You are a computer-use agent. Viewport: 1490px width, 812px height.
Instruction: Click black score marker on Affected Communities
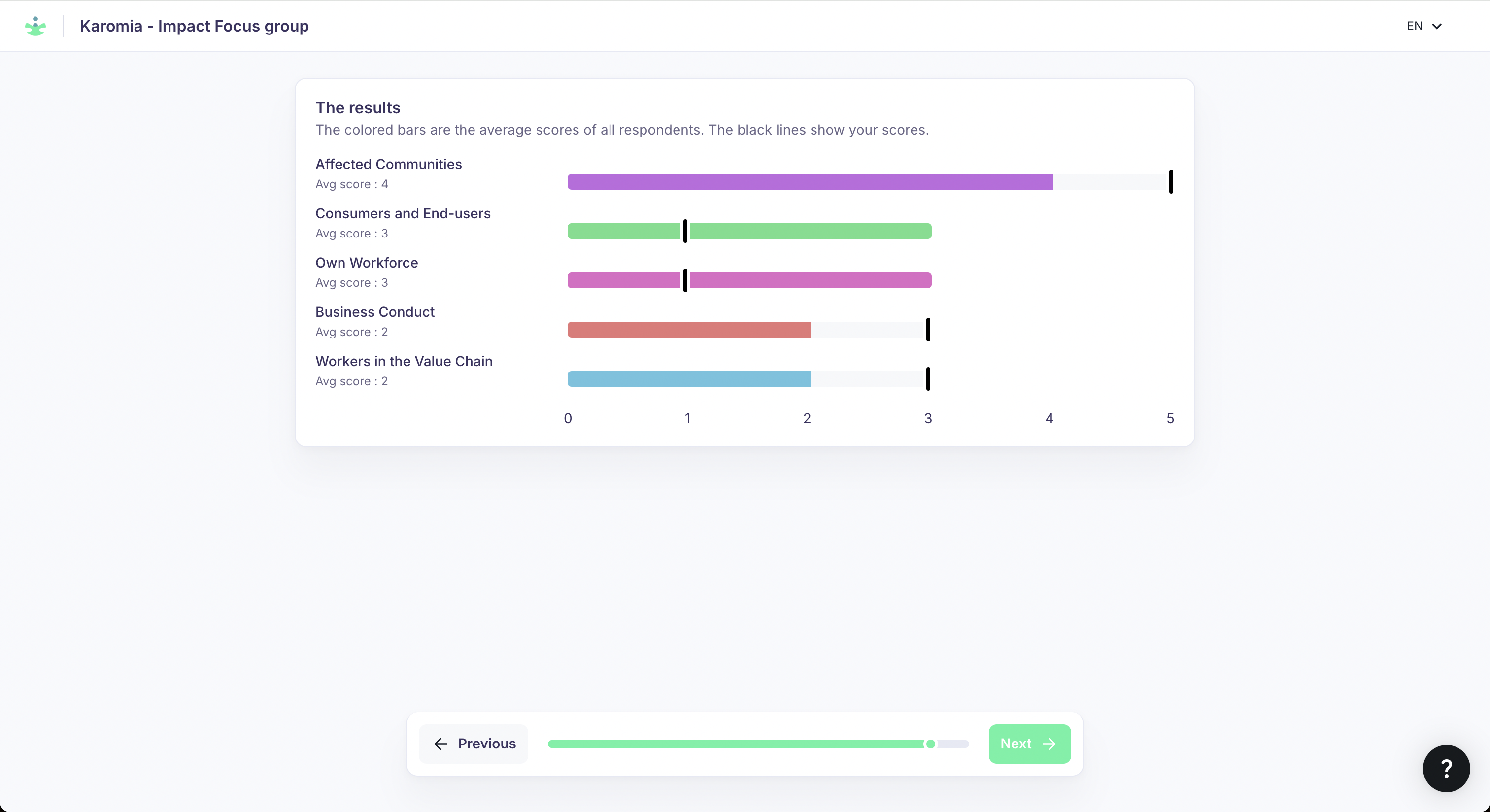pos(1171,182)
